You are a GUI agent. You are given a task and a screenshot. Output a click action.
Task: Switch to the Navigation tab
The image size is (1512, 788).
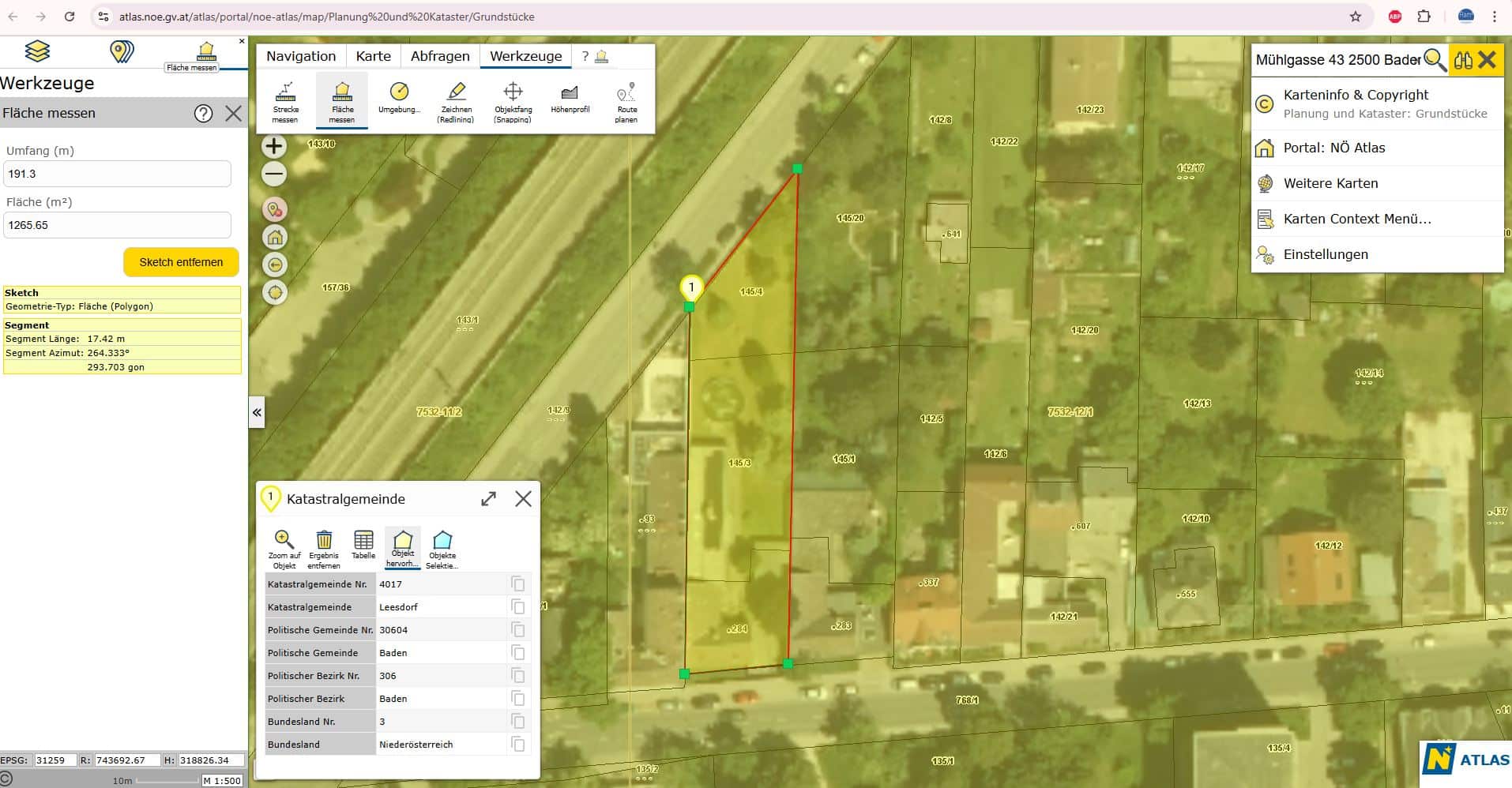coord(301,56)
